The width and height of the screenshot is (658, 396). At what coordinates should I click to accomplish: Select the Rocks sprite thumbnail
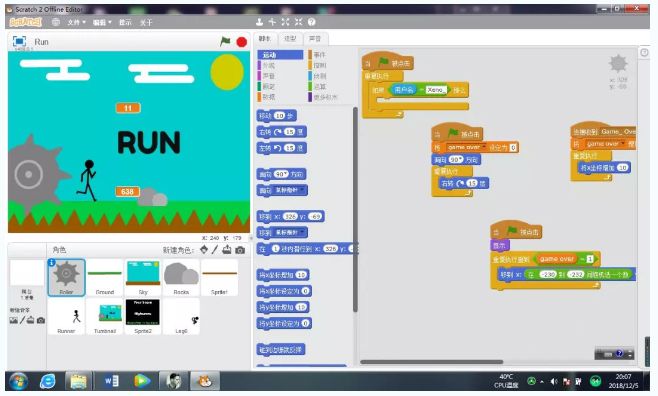tap(181, 278)
